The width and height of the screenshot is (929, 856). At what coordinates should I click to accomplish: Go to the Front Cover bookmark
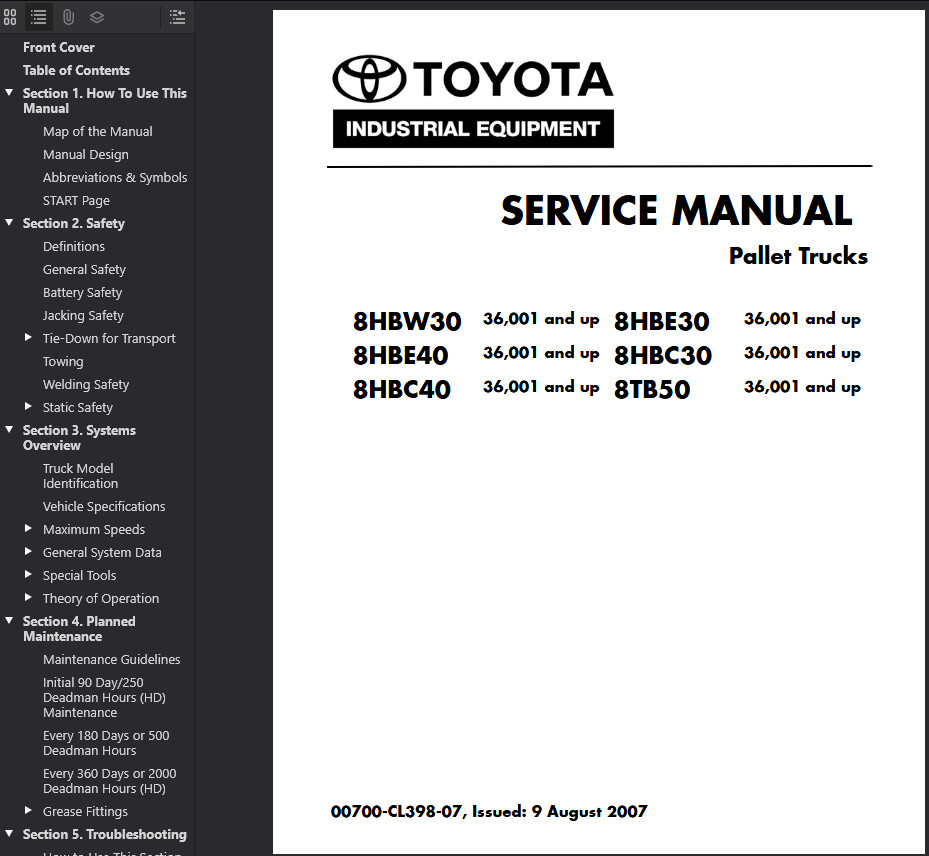coord(59,47)
